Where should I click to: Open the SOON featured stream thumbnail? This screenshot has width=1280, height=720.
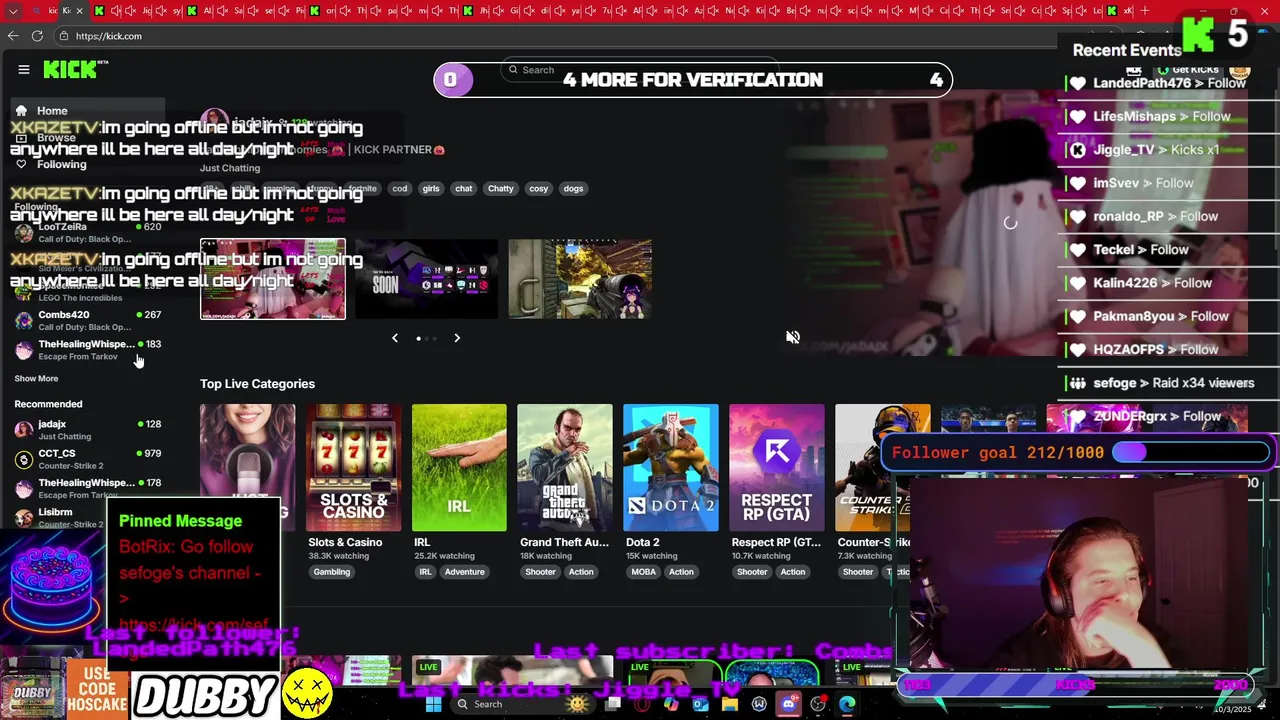426,279
